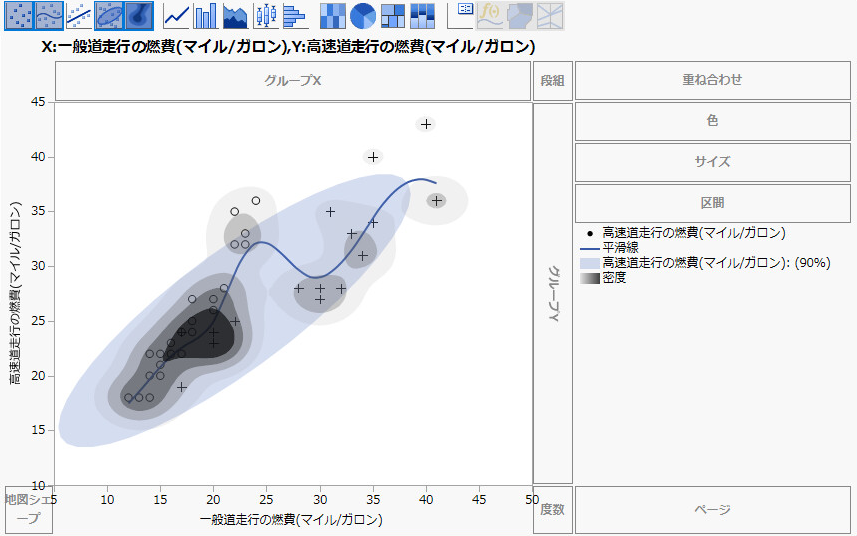The width and height of the screenshot is (857, 536).
Task: Click the plus marker at the plot's top
Action: click(x=426, y=124)
